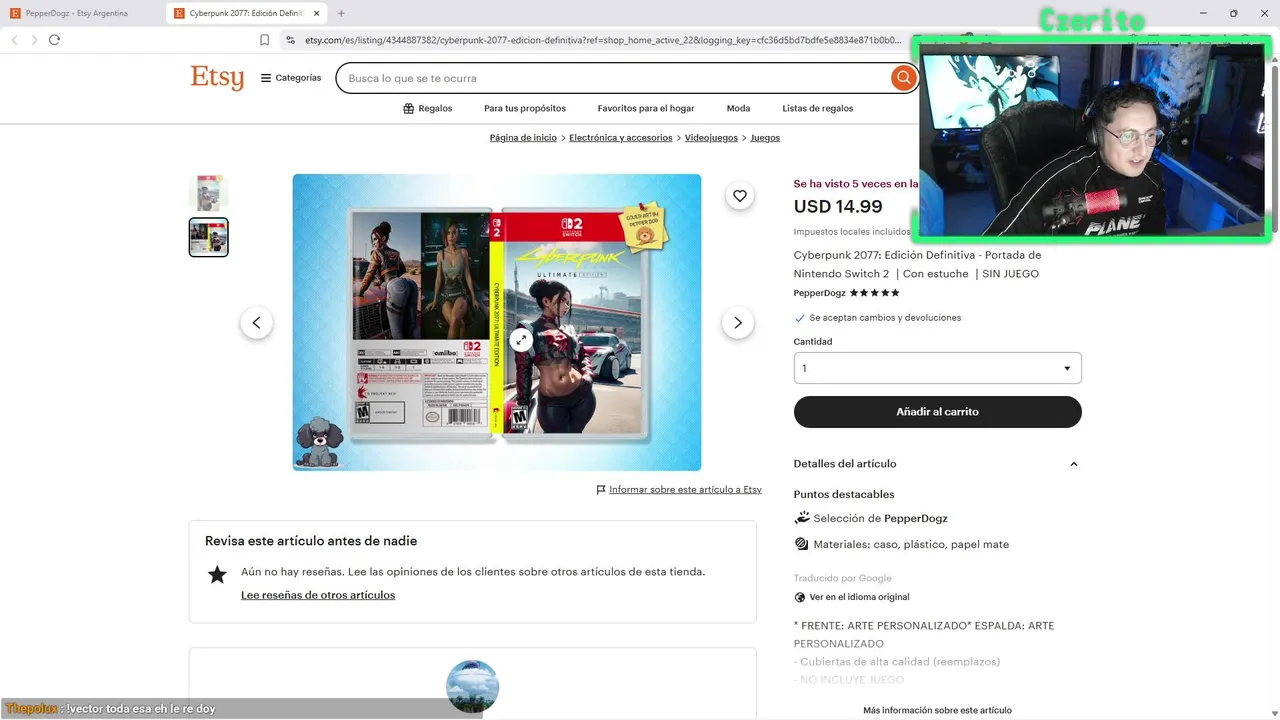The height and width of the screenshot is (720, 1280).
Task: Open Lee reseñas de otros artículos link
Action: coord(318,595)
